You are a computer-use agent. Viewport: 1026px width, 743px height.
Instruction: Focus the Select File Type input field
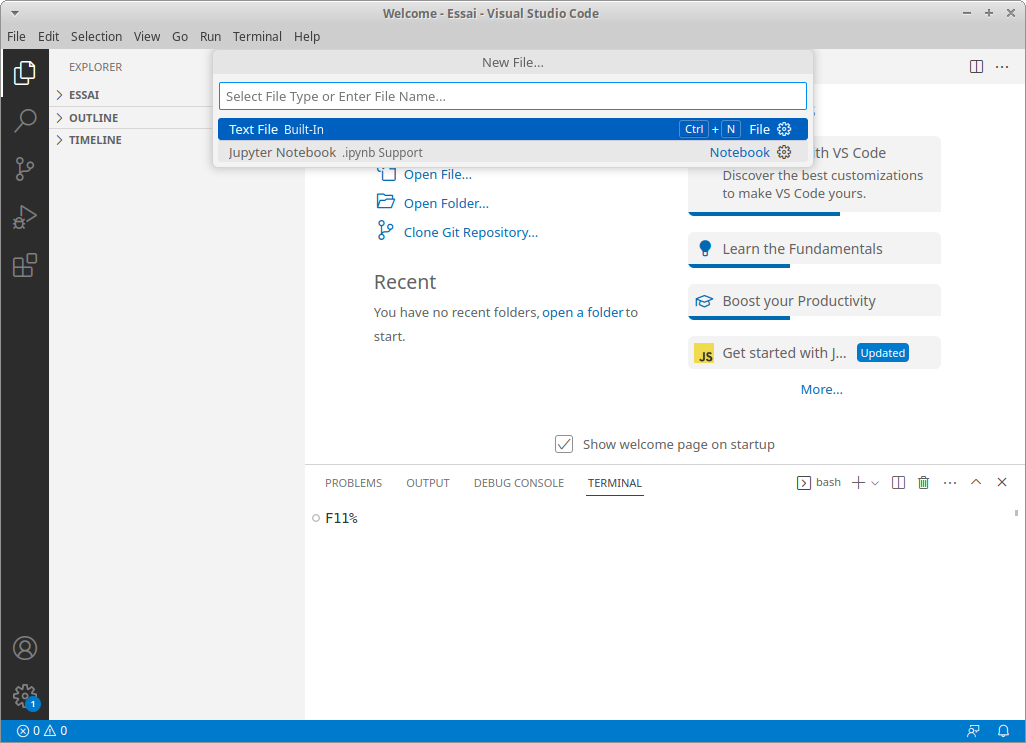pos(513,96)
